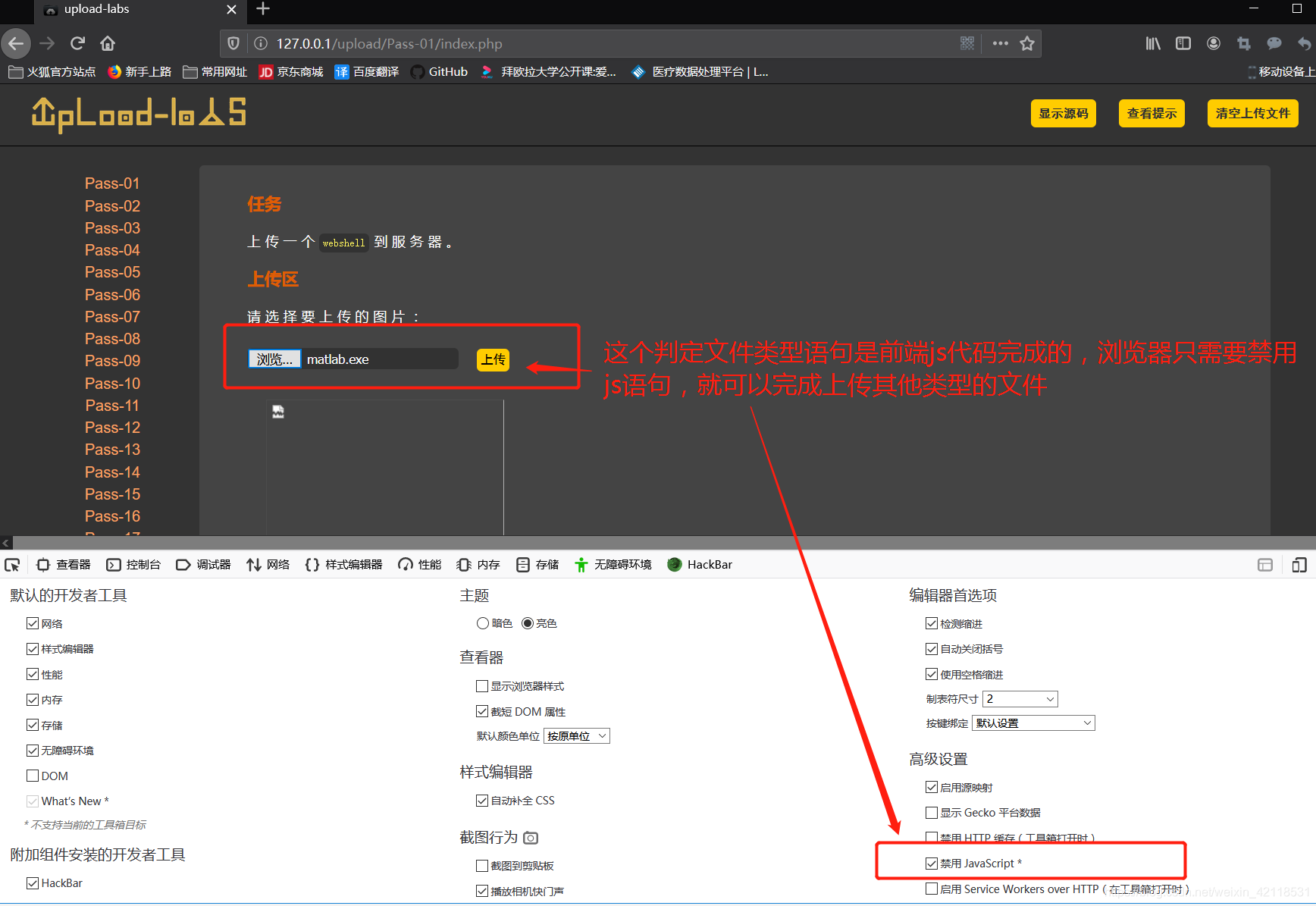The height and width of the screenshot is (906, 1316).
Task: Activate the element picker tool in DevTools
Action: click(x=12, y=565)
